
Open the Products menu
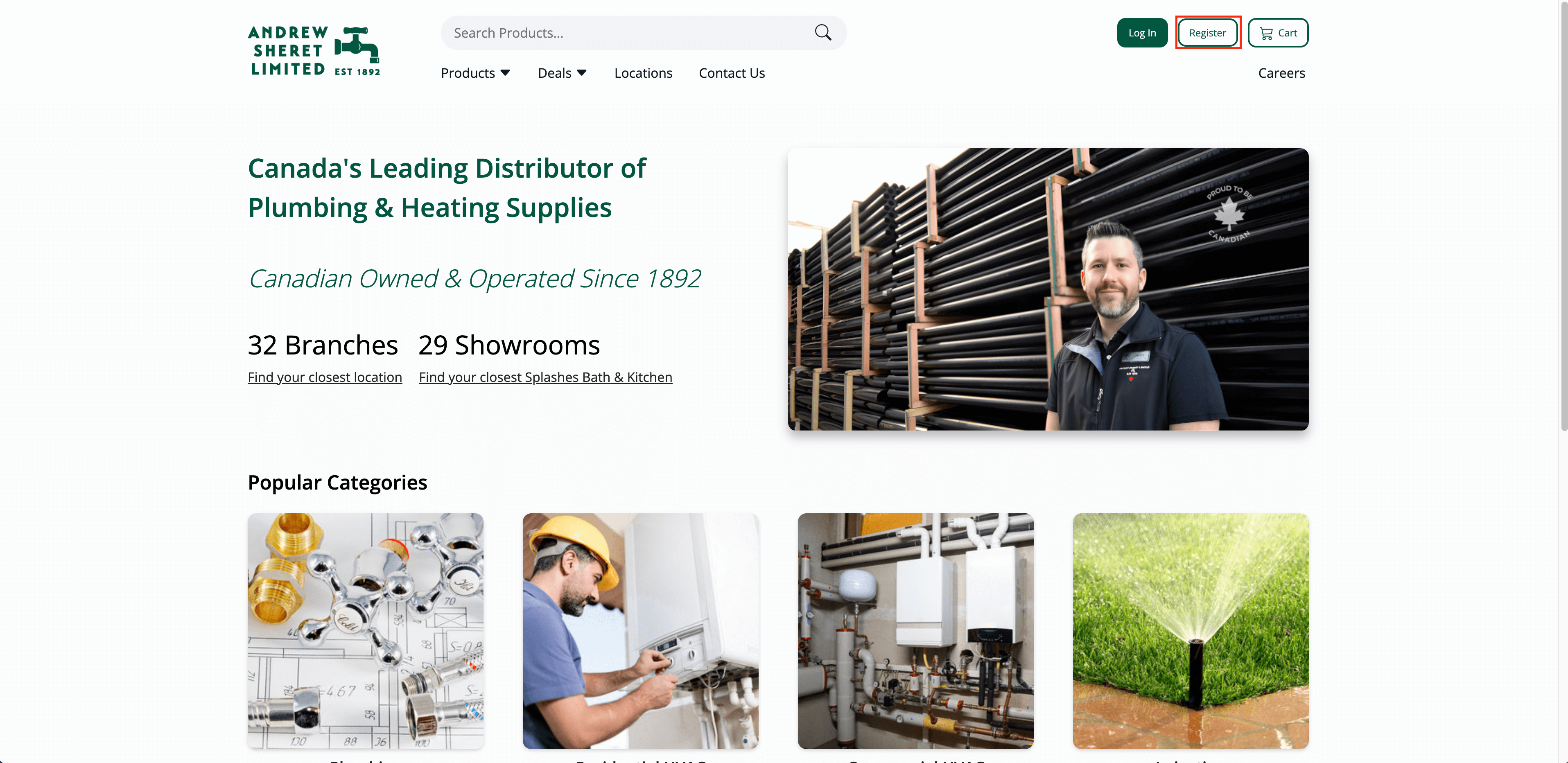(475, 73)
